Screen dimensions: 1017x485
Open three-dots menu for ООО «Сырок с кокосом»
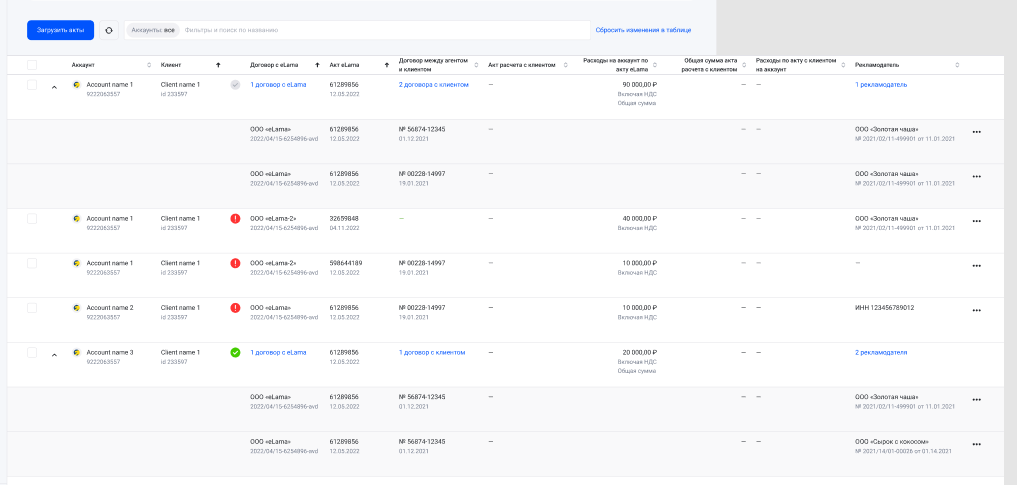976,444
